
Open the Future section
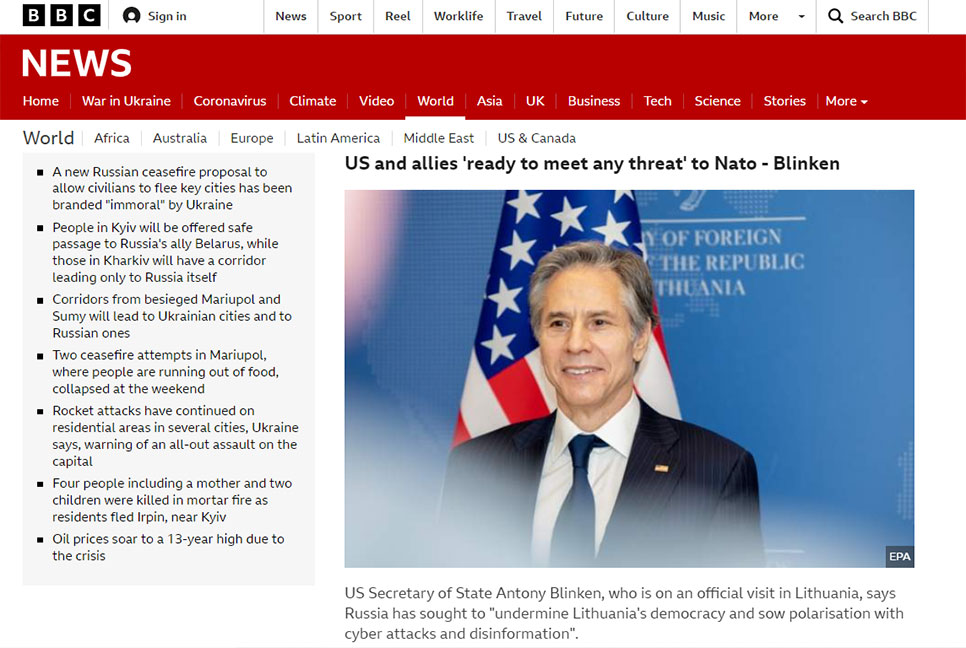tap(584, 16)
